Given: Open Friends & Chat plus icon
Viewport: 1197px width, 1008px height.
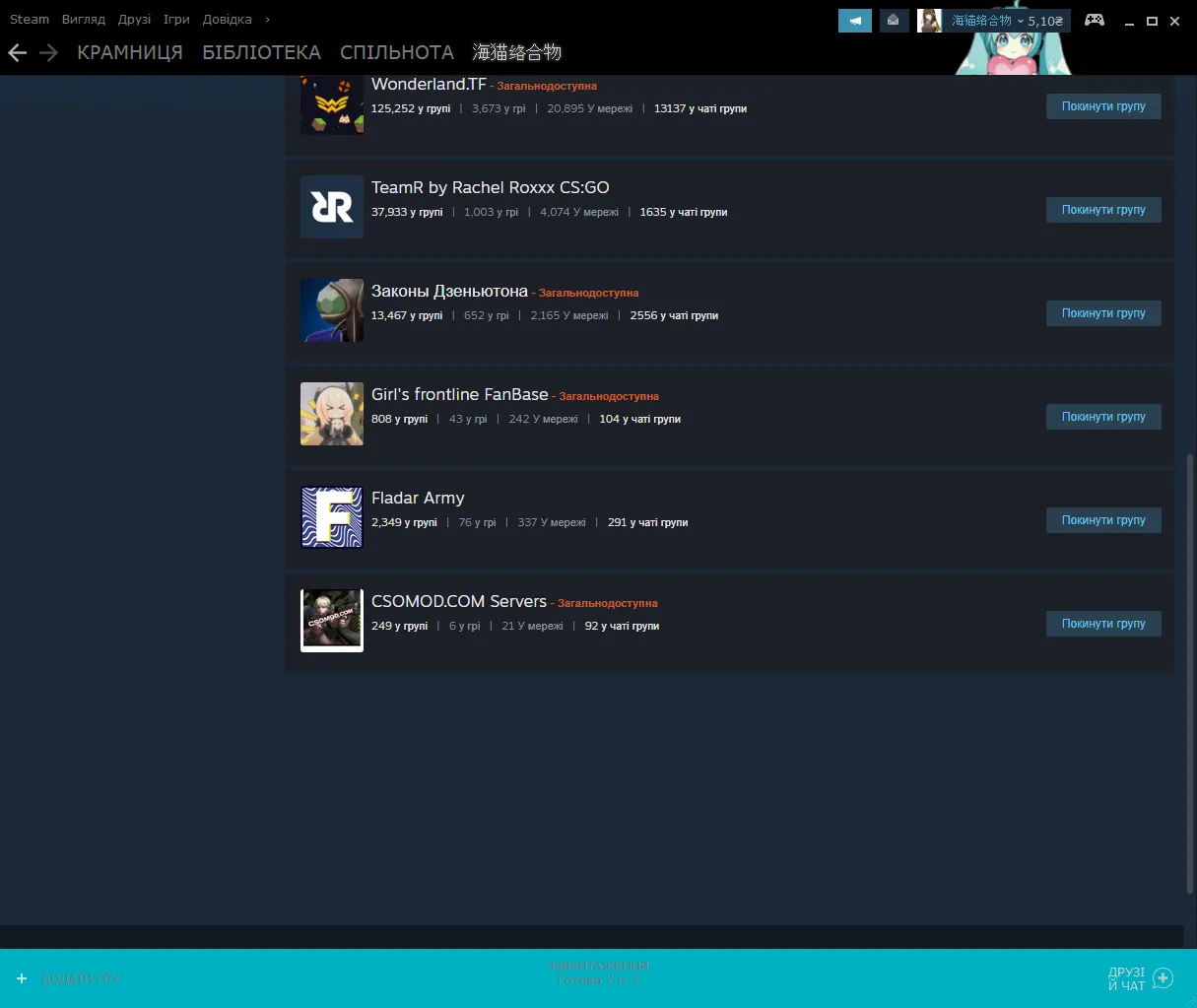Looking at the screenshot, I should pos(1164,978).
